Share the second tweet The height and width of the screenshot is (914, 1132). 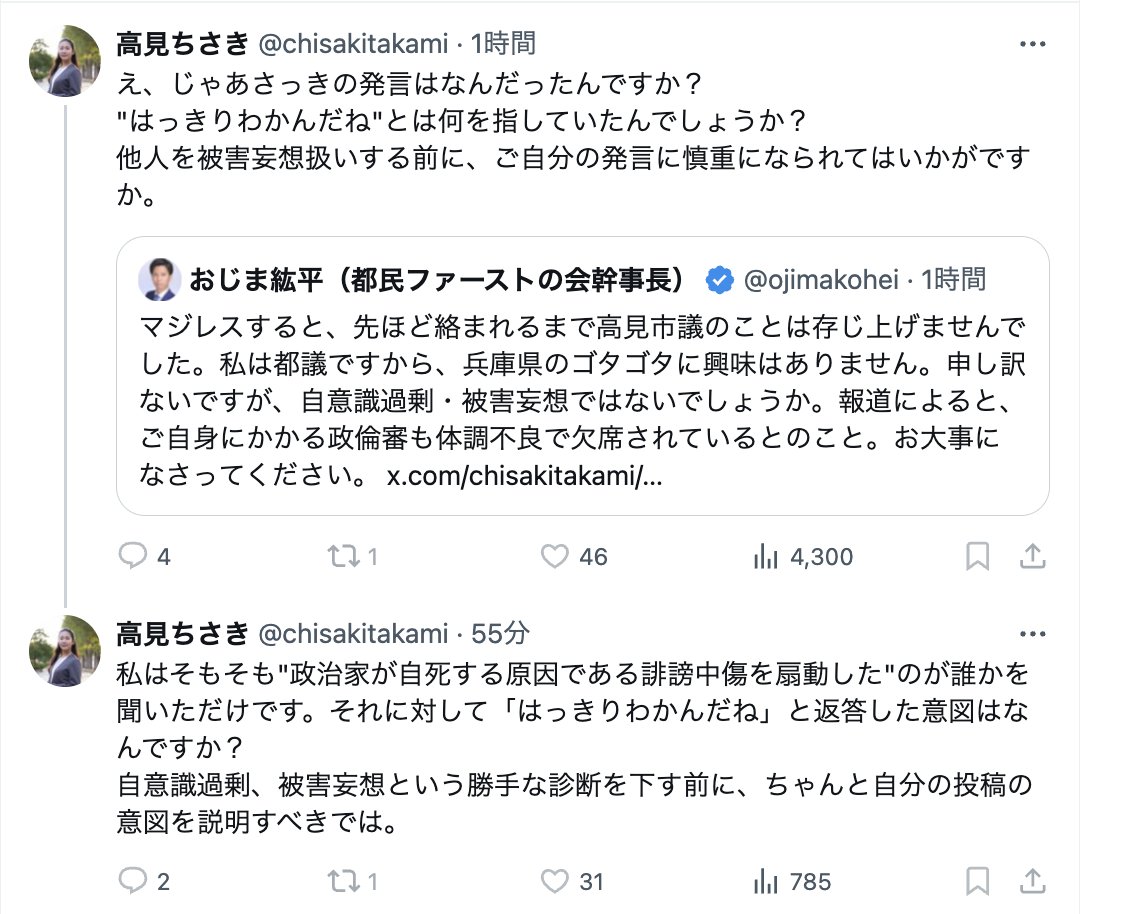(x=1033, y=881)
